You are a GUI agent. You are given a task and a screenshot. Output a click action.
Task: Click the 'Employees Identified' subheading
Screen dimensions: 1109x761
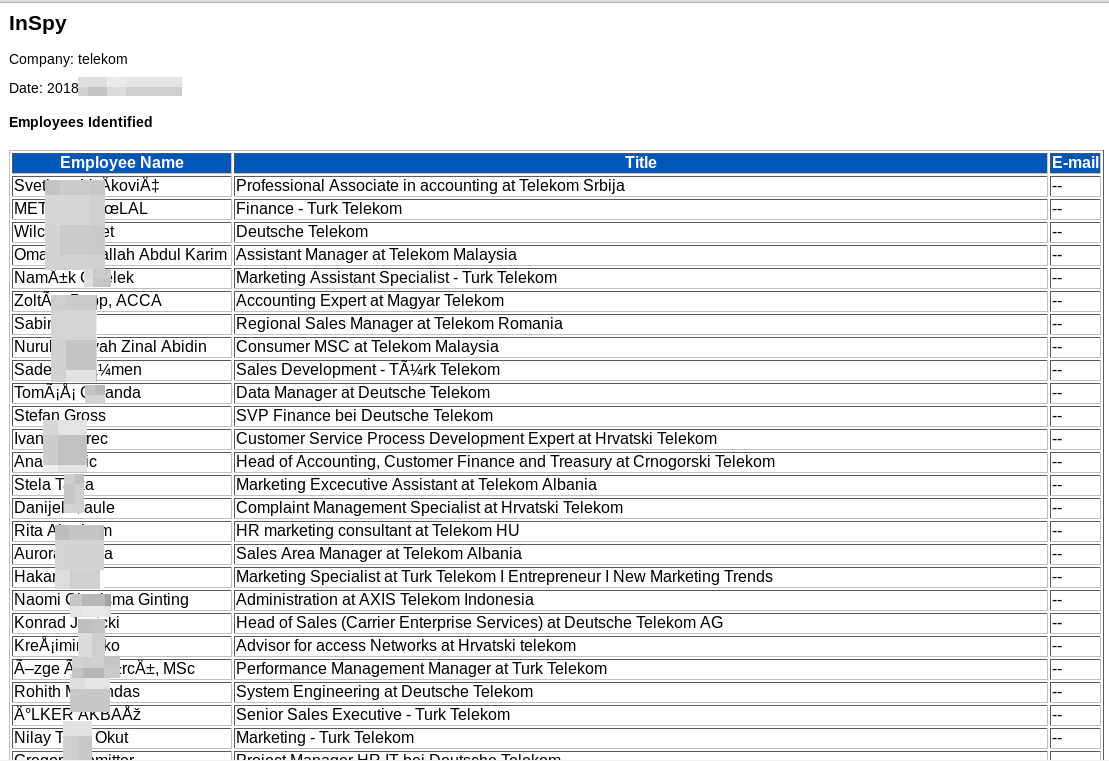point(81,122)
